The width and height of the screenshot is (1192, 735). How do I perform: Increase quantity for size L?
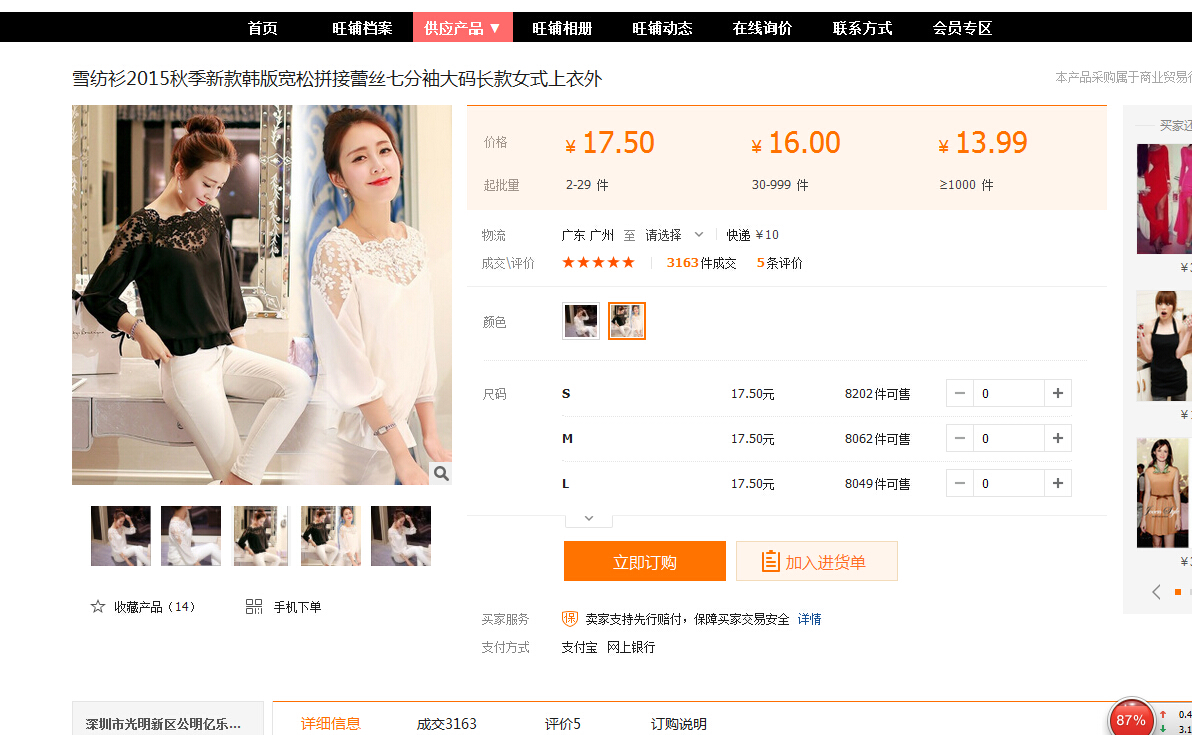(x=1057, y=483)
